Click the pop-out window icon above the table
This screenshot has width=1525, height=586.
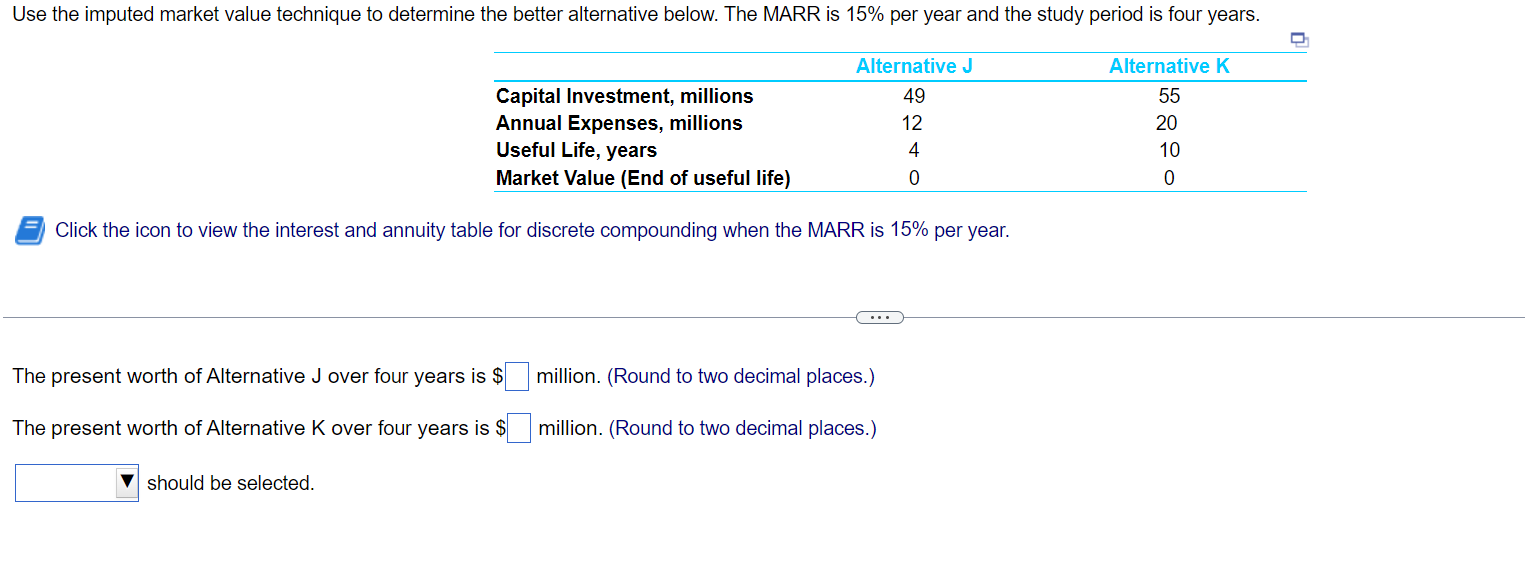pyautogui.click(x=1298, y=39)
